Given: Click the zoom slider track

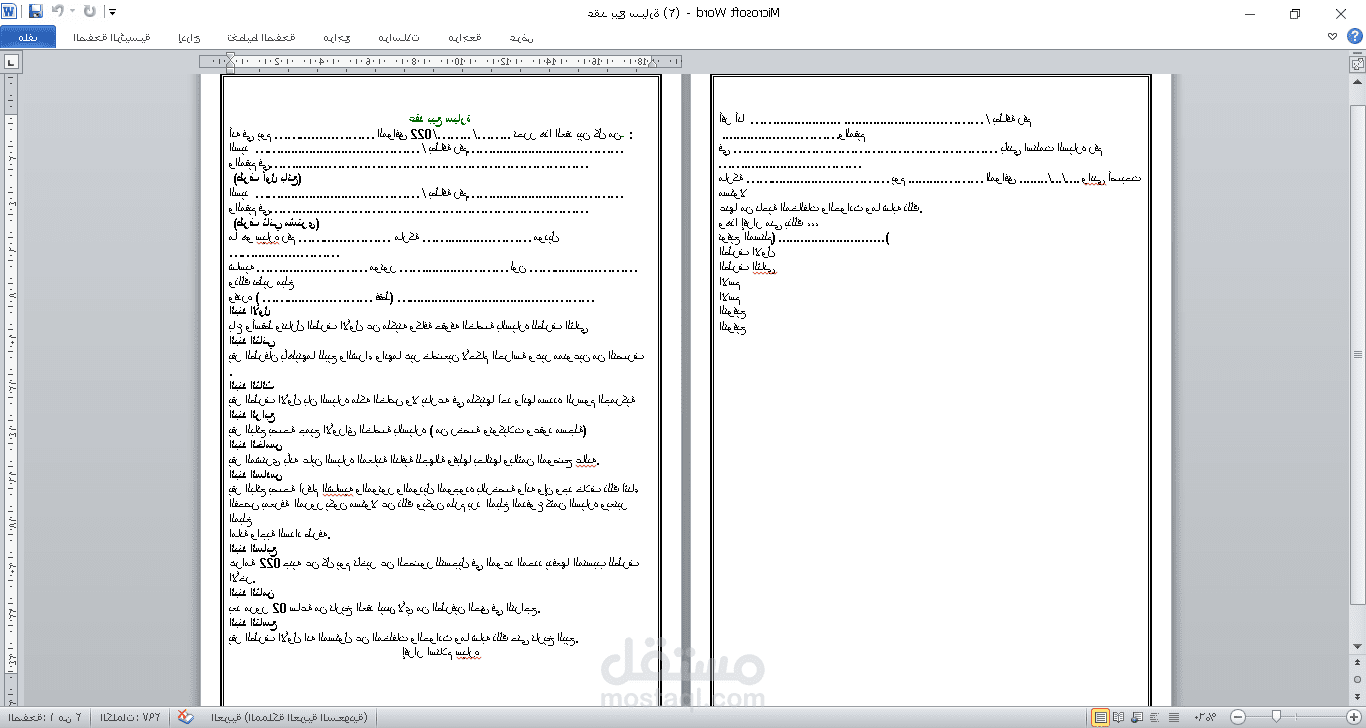Looking at the screenshot, I should click(1295, 717).
